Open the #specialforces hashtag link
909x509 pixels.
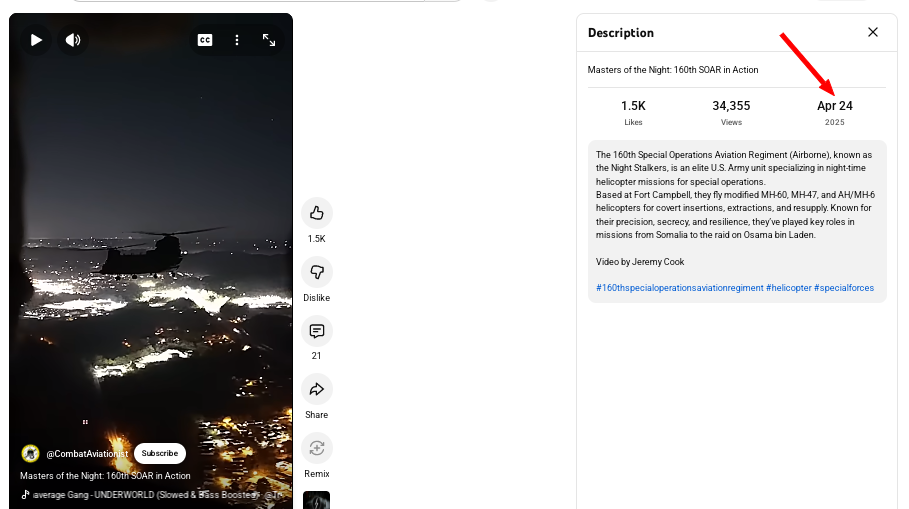coord(844,288)
